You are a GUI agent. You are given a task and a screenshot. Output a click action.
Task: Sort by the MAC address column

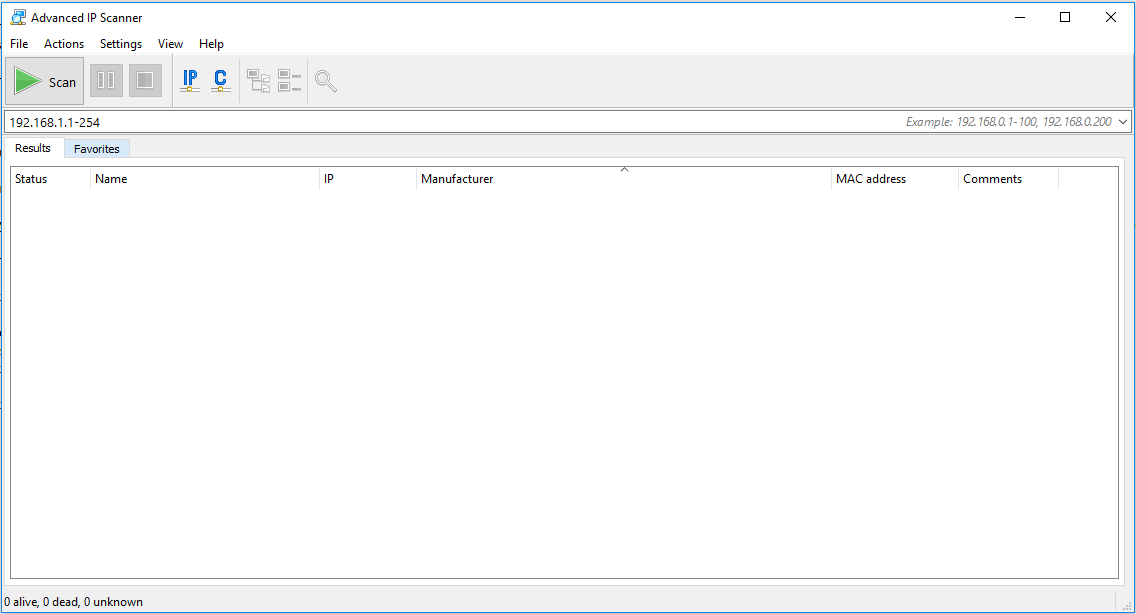[894, 178]
